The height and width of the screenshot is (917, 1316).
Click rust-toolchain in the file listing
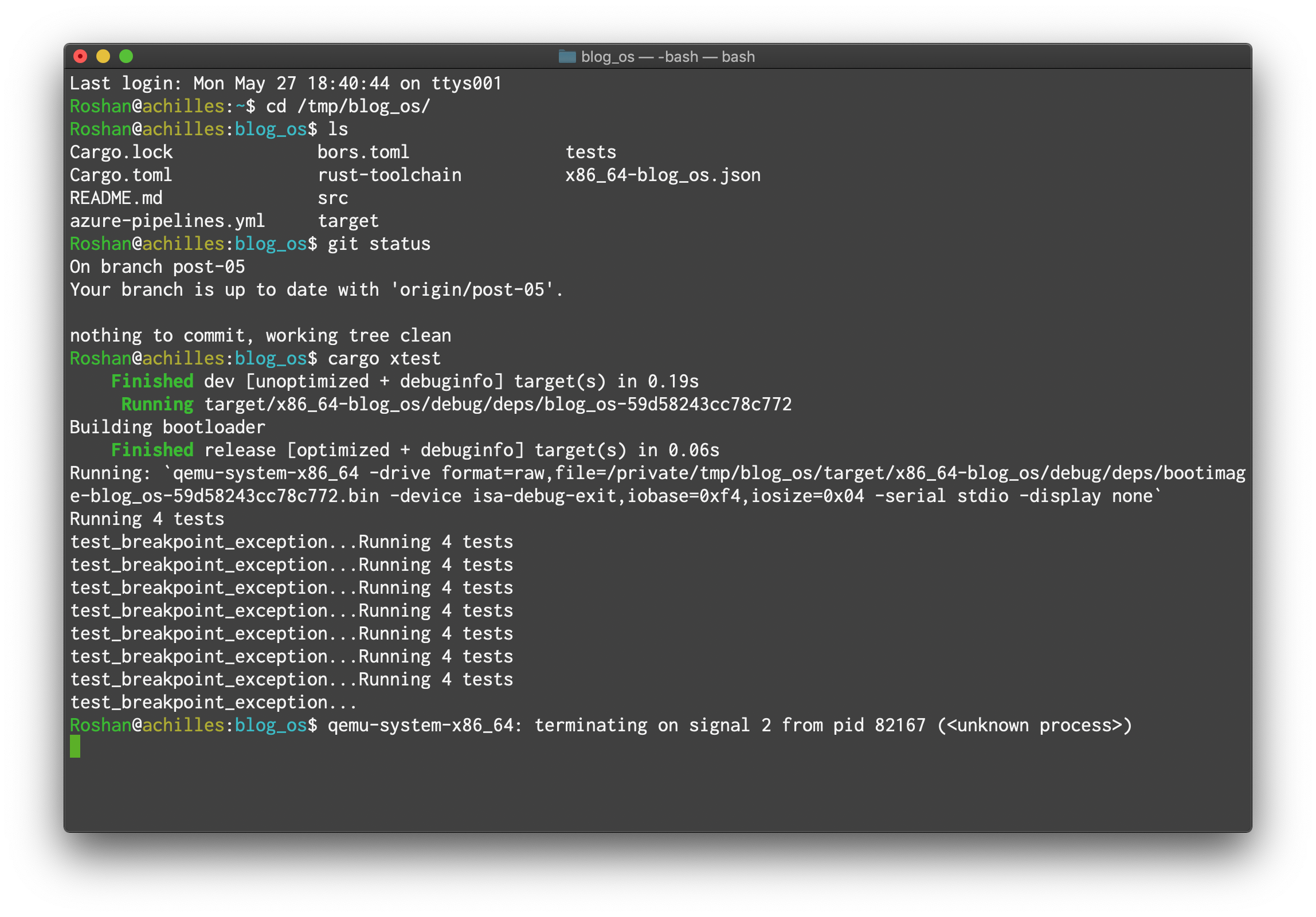tap(390, 175)
